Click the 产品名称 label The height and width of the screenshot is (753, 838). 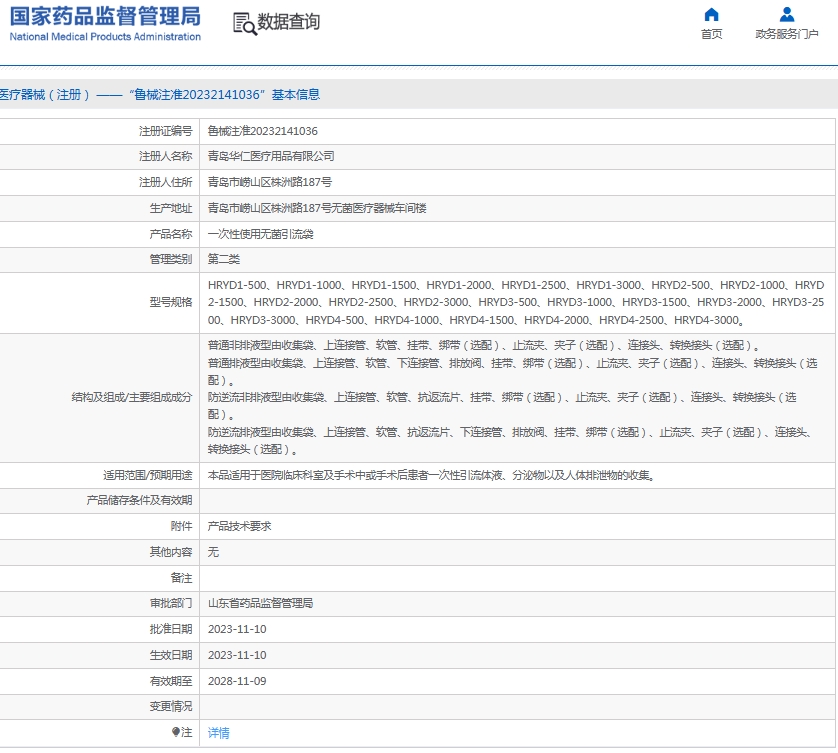170,234
